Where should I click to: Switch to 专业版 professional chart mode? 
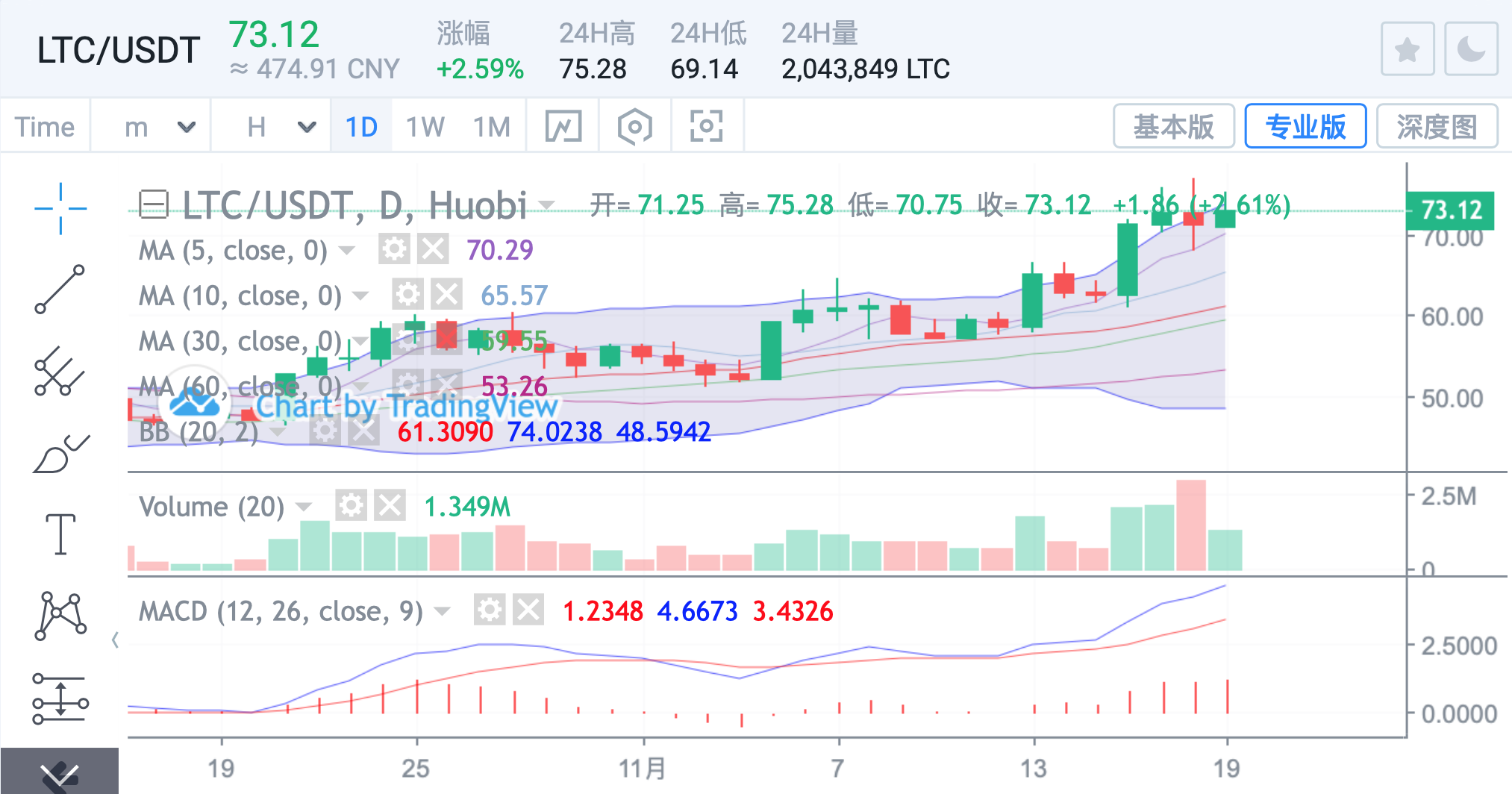pos(1305,126)
